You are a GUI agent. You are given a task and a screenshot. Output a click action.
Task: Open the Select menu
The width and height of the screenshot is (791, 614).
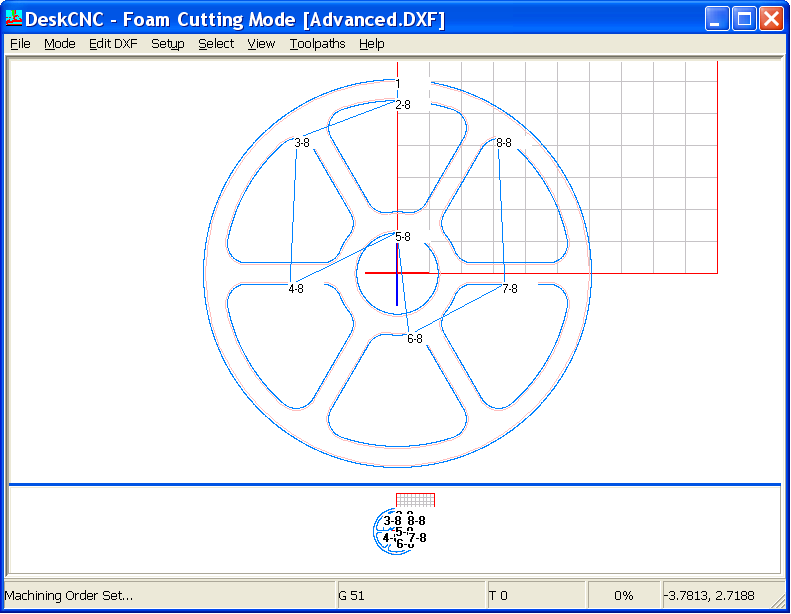[216, 44]
